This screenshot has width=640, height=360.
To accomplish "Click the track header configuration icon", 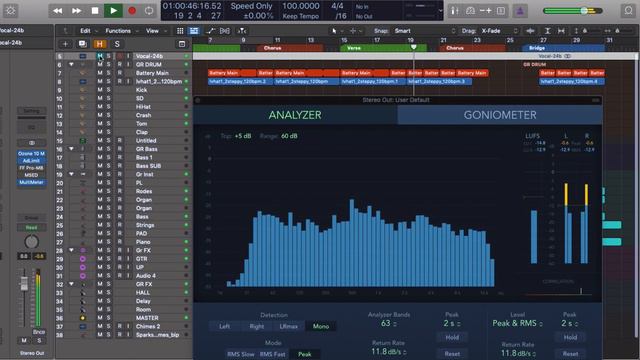I will [182, 44].
